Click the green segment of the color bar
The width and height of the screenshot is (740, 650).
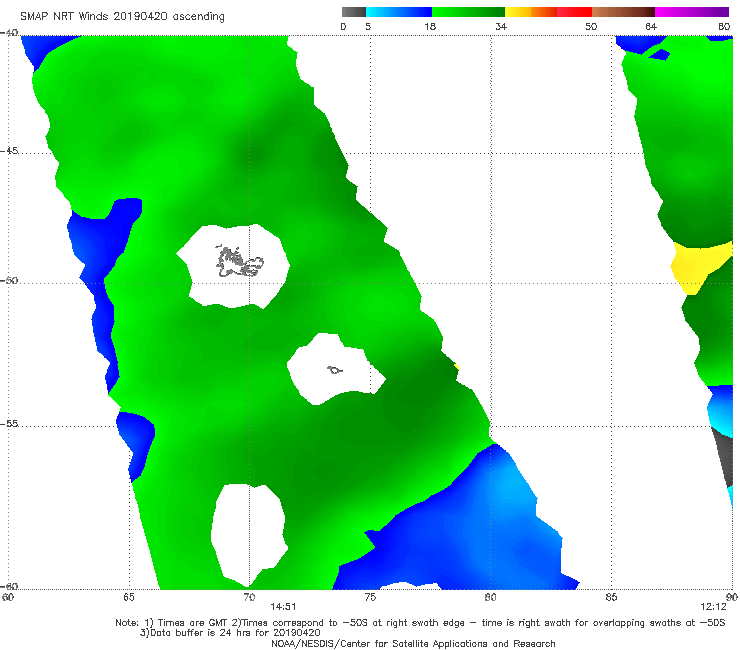[x=468, y=12]
